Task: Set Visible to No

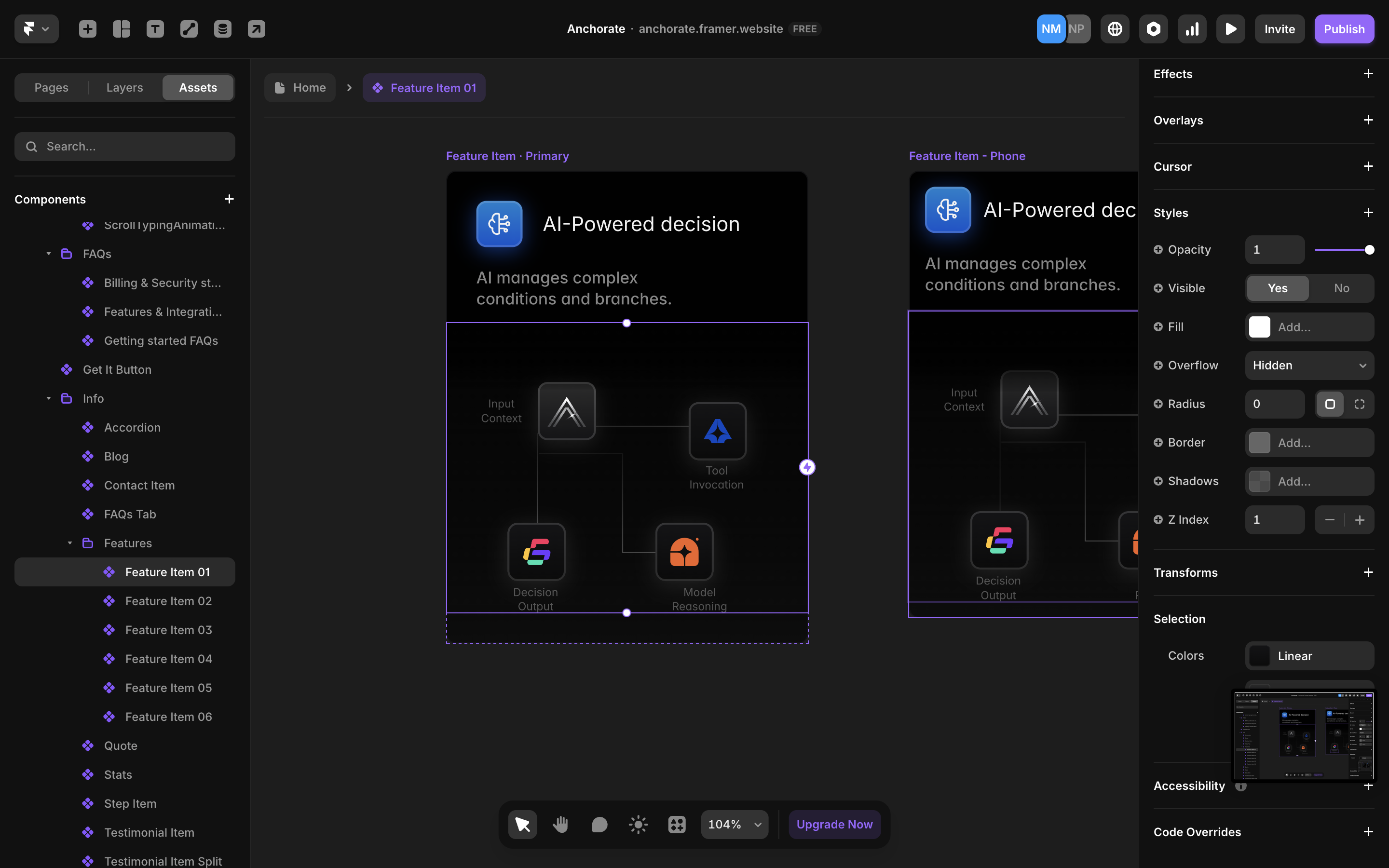Action: pos(1341,288)
